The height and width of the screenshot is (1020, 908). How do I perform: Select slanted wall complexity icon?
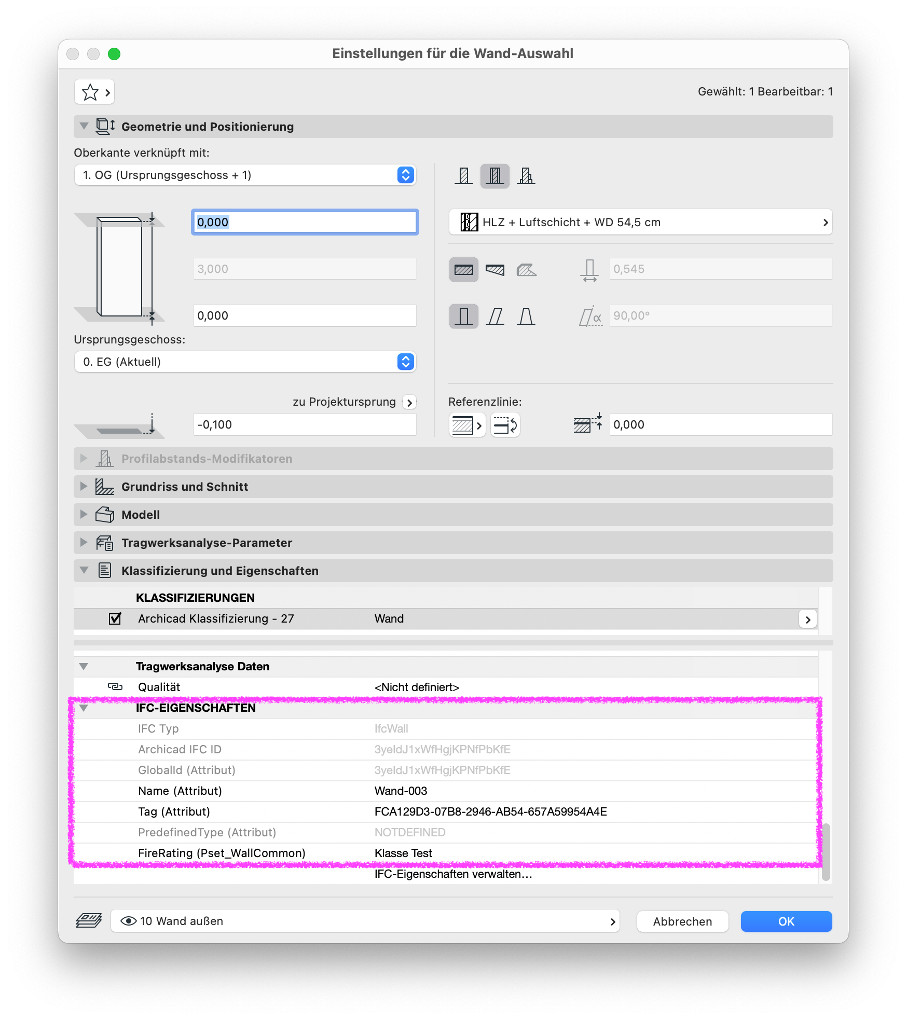(x=495, y=316)
